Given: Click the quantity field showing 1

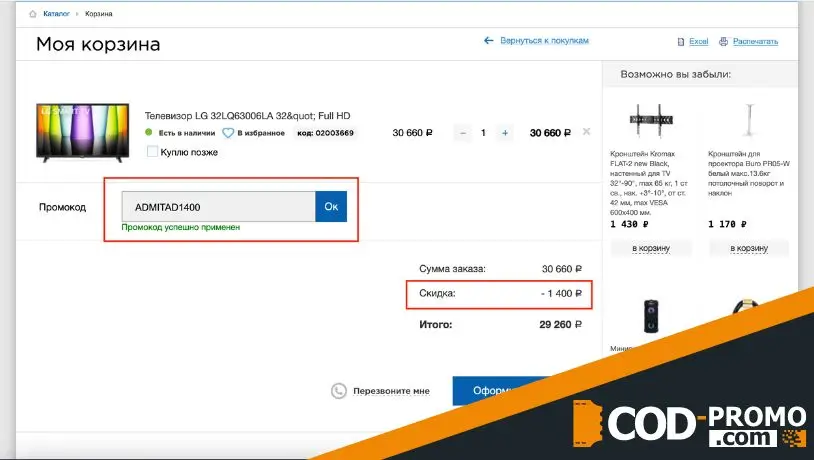Looking at the screenshot, I should click(x=483, y=133).
